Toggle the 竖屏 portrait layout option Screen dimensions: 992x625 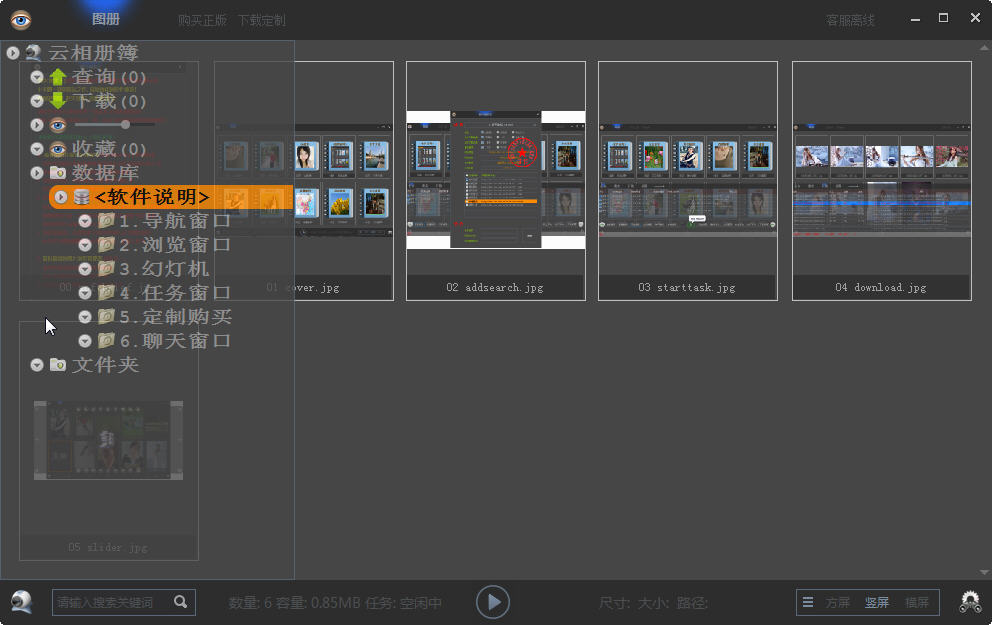(x=877, y=602)
